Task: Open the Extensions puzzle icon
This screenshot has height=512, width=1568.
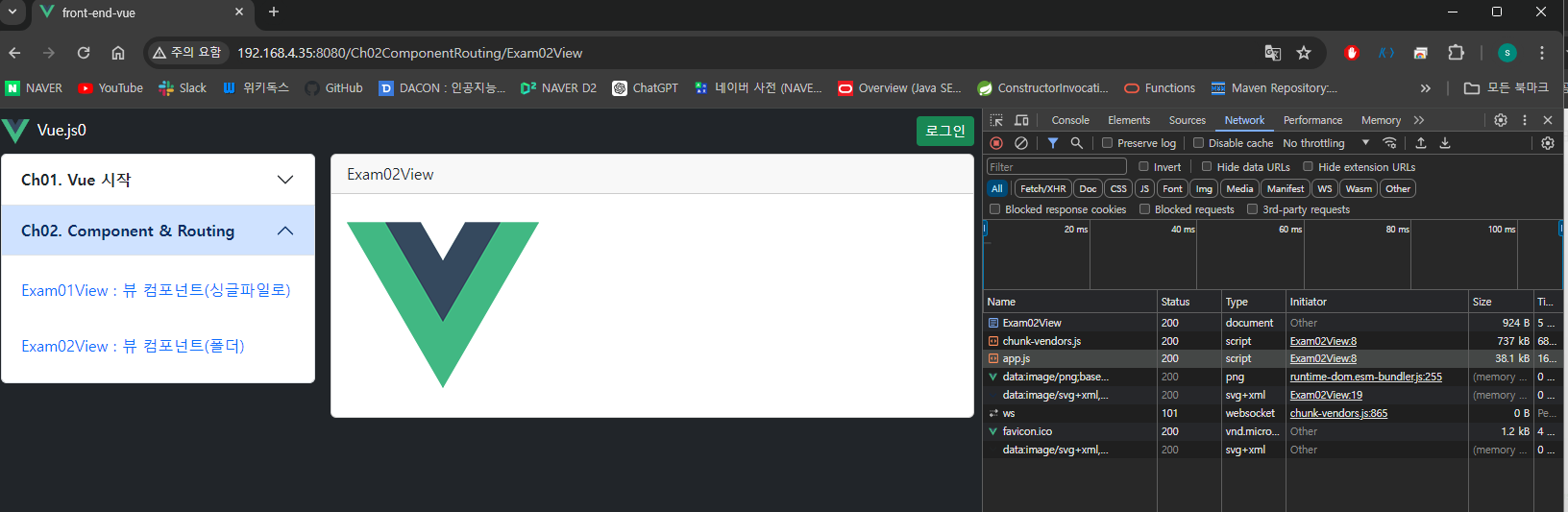Action: click(1457, 53)
